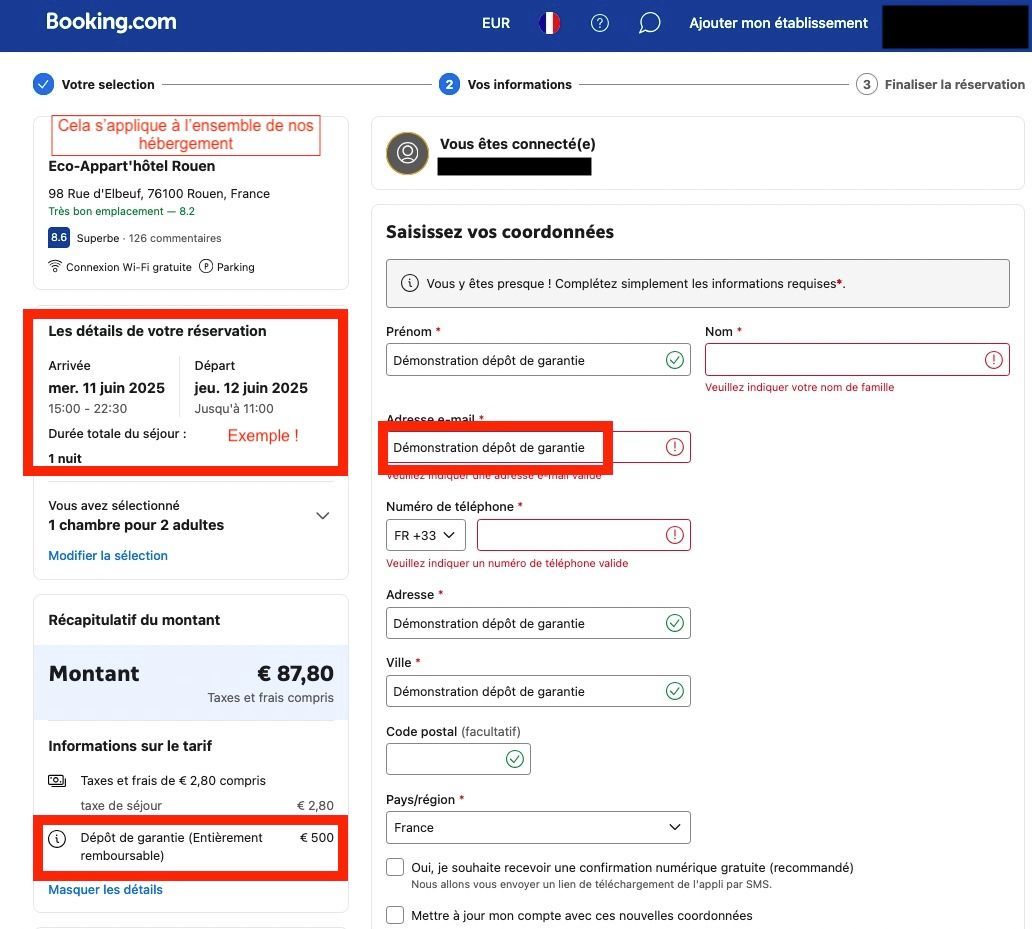
Task: Click into the Adresse e-mail field
Action: click(x=538, y=447)
